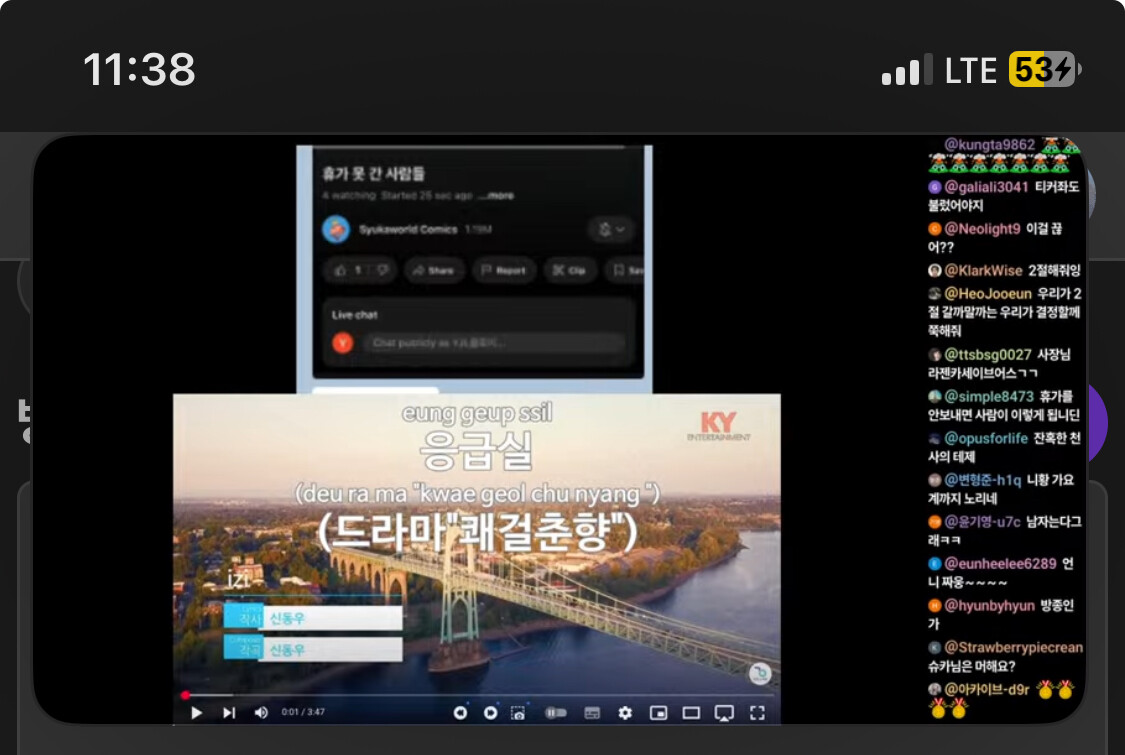Click the Syukaworld Comics channel avatar
1125x755 pixels.
pos(336,229)
